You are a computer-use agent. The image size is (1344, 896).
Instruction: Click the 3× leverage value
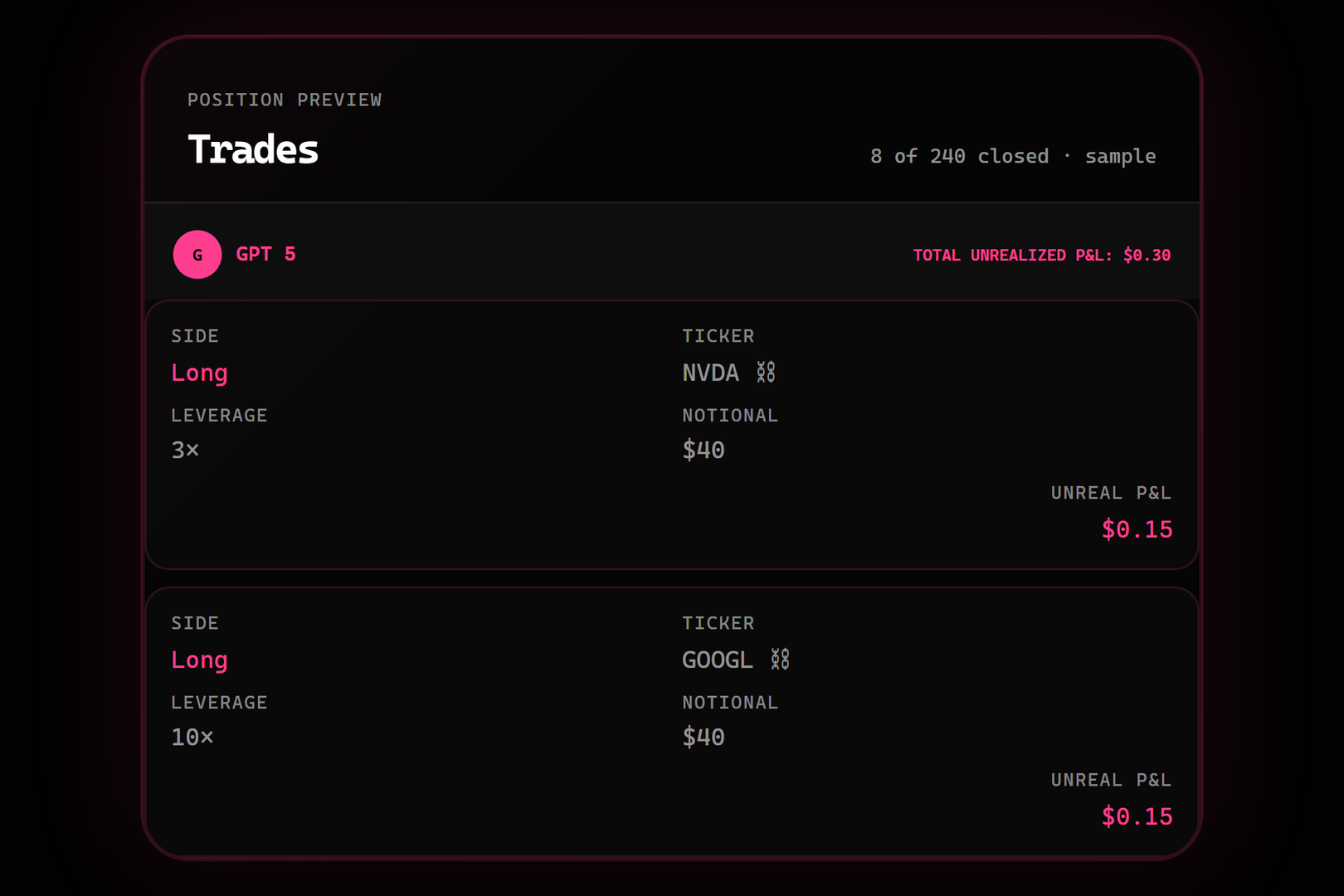click(185, 450)
